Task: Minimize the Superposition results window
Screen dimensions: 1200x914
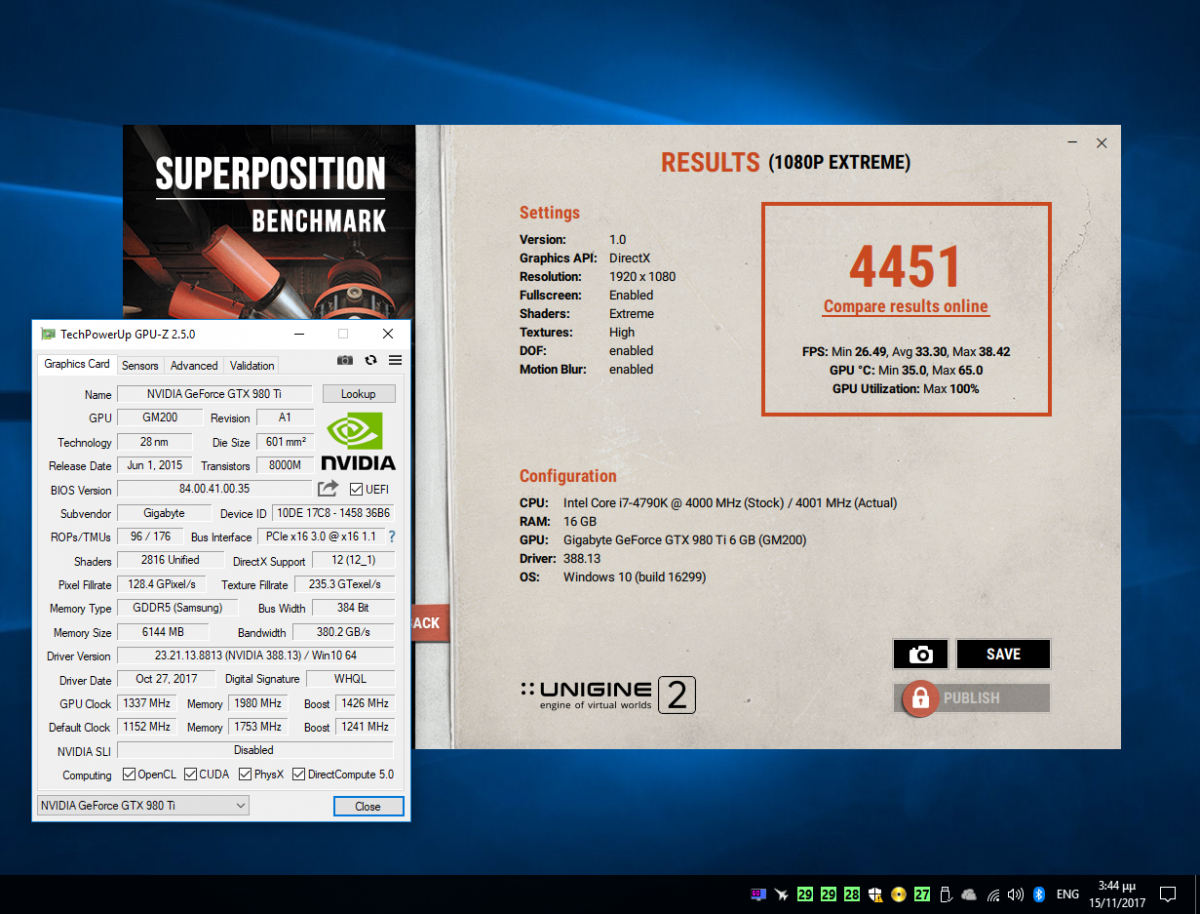Action: tap(1072, 143)
